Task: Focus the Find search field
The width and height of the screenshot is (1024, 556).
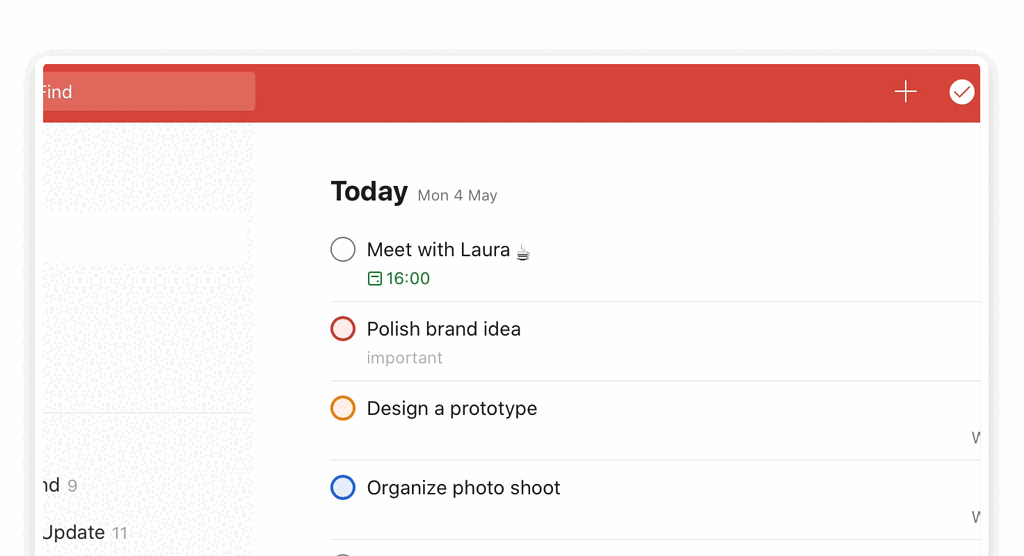Action: 149,91
